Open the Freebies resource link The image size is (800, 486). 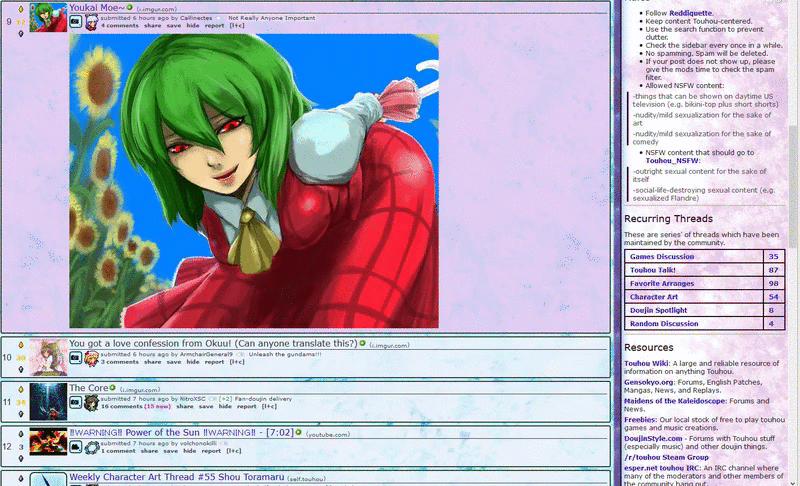(640, 420)
